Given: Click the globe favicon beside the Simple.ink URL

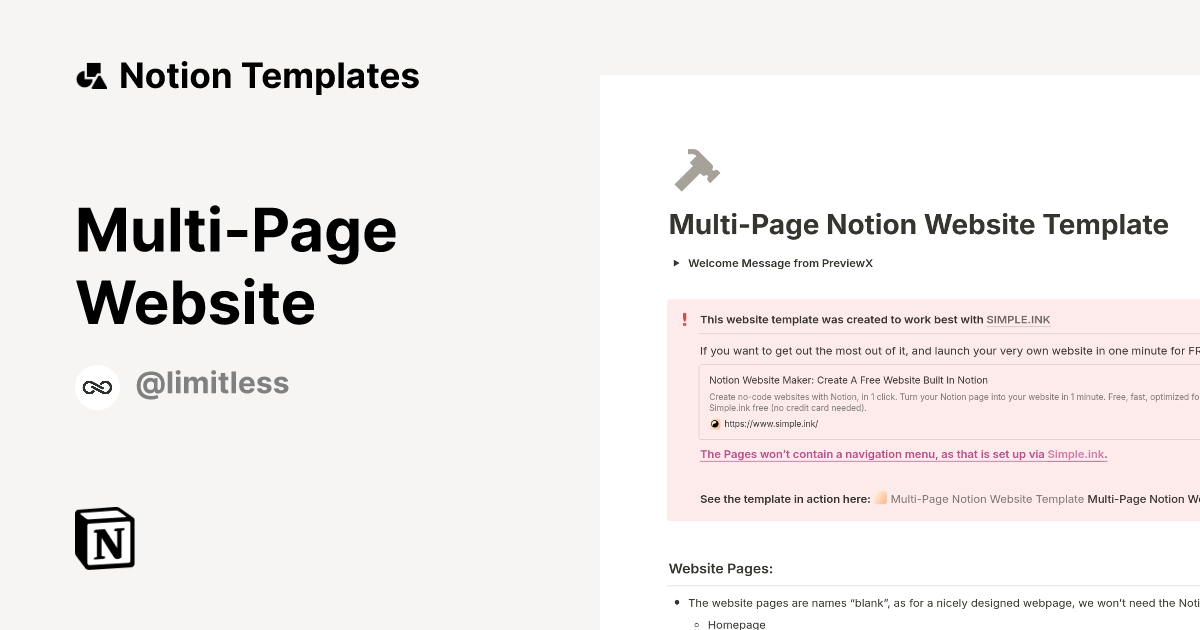Looking at the screenshot, I should point(714,423).
